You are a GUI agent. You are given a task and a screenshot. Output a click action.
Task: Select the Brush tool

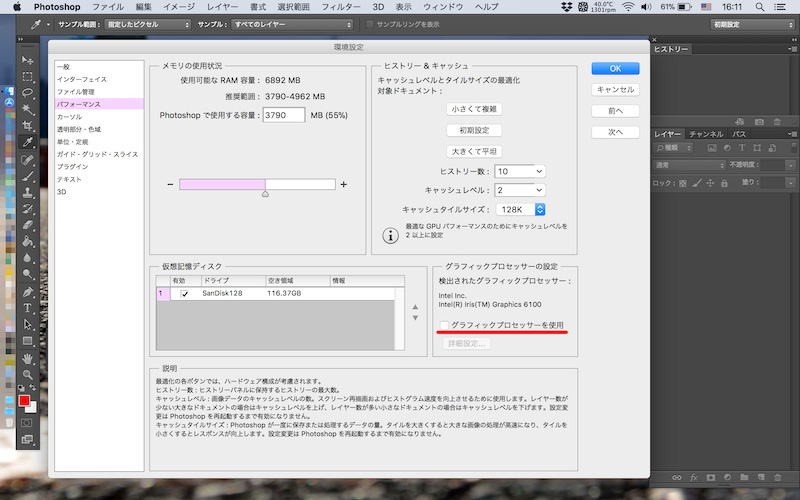pos(28,177)
